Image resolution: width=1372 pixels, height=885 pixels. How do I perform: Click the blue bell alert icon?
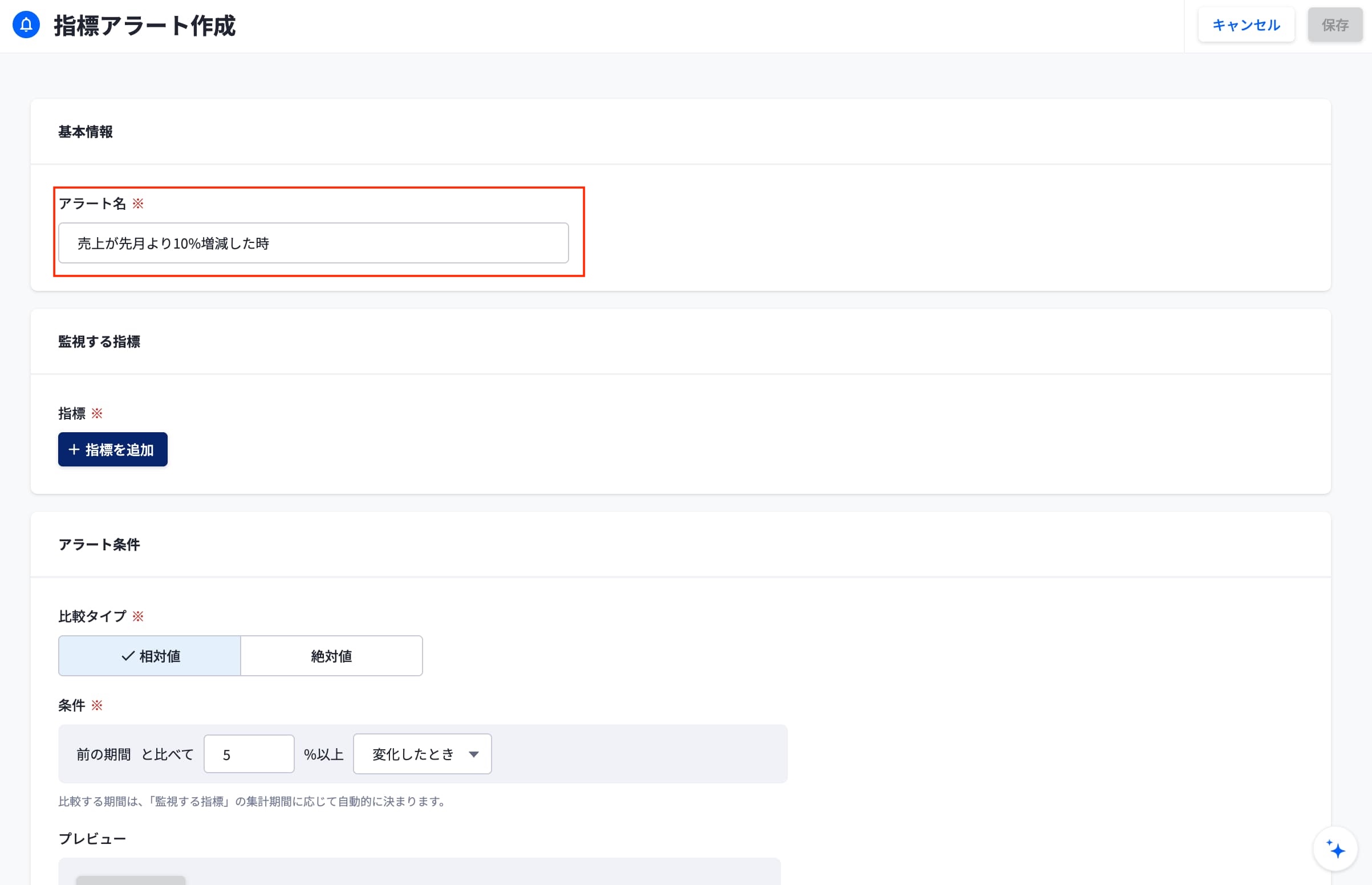[26, 25]
